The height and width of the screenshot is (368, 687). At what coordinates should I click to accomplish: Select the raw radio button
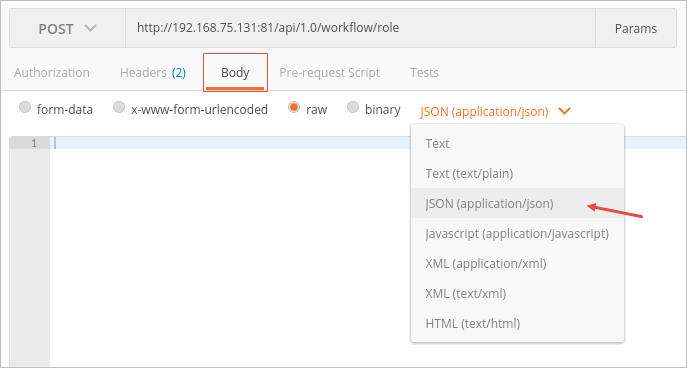click(x=294, y=108)
